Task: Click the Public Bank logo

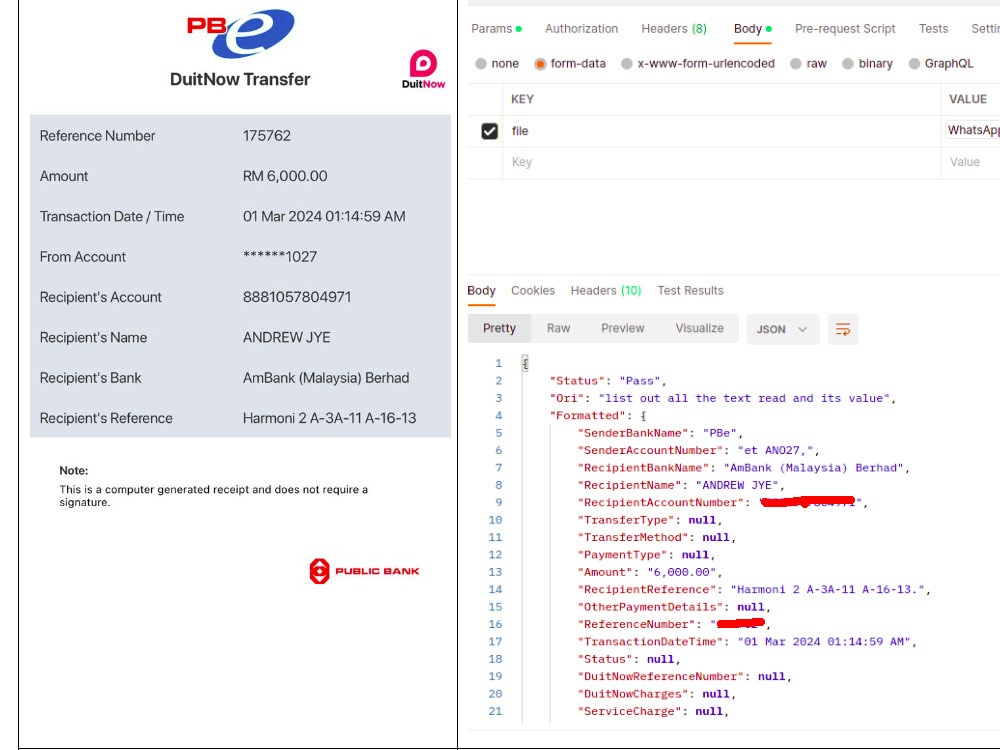Action: point(364,571)
